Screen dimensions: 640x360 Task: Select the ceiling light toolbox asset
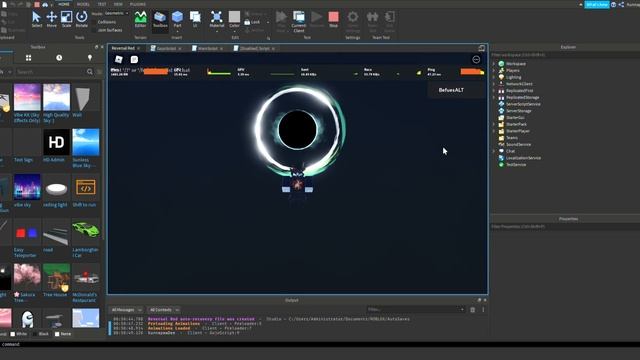tap(56, 191)
